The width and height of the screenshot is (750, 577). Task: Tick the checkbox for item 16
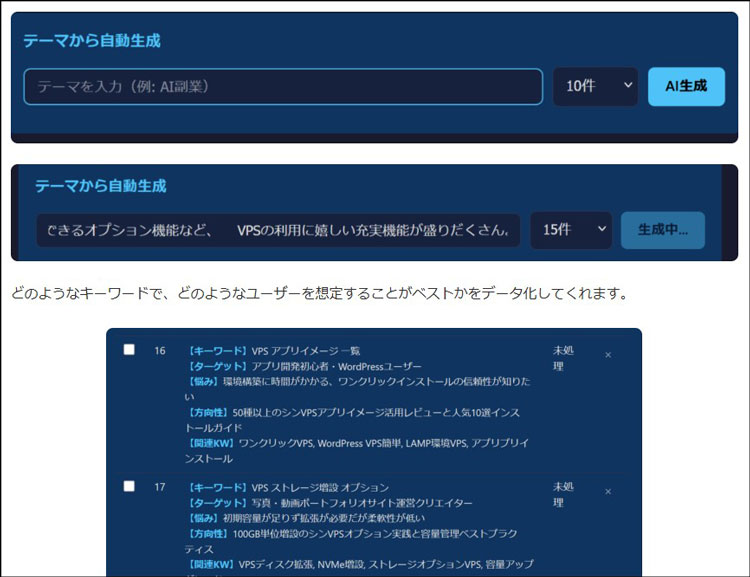click(129, 350)
